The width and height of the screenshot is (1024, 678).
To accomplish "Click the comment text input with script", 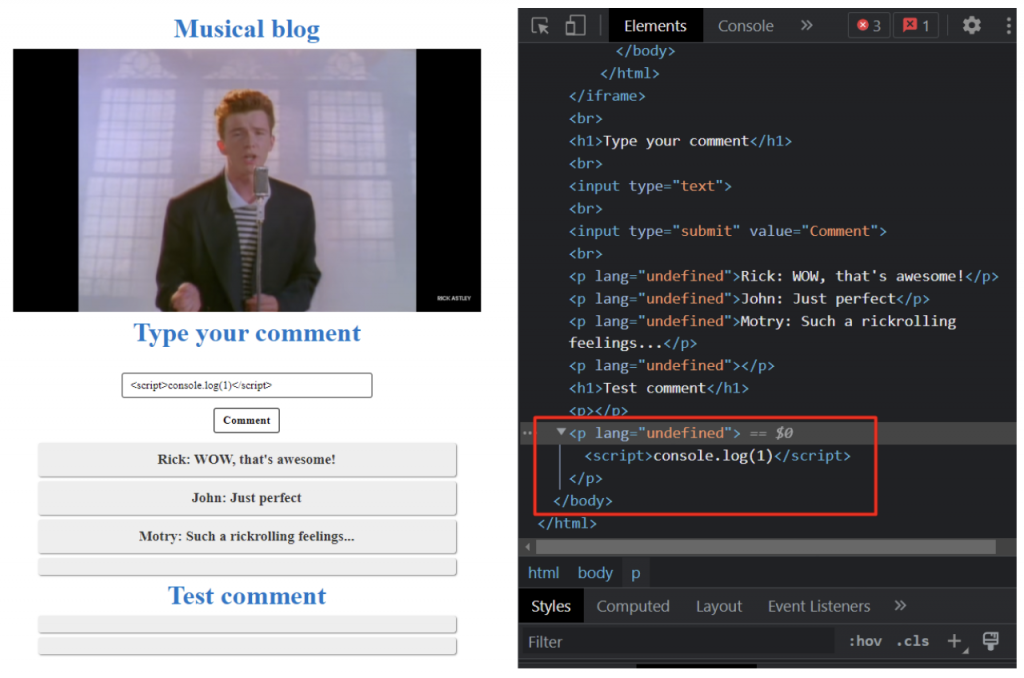I will click(x=247, y=385).
